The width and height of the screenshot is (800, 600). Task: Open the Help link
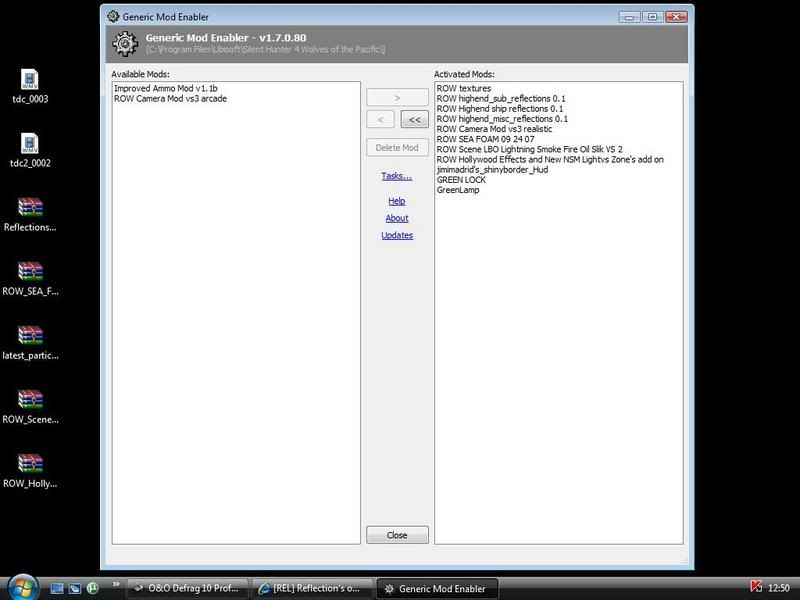tap(396, 201)
